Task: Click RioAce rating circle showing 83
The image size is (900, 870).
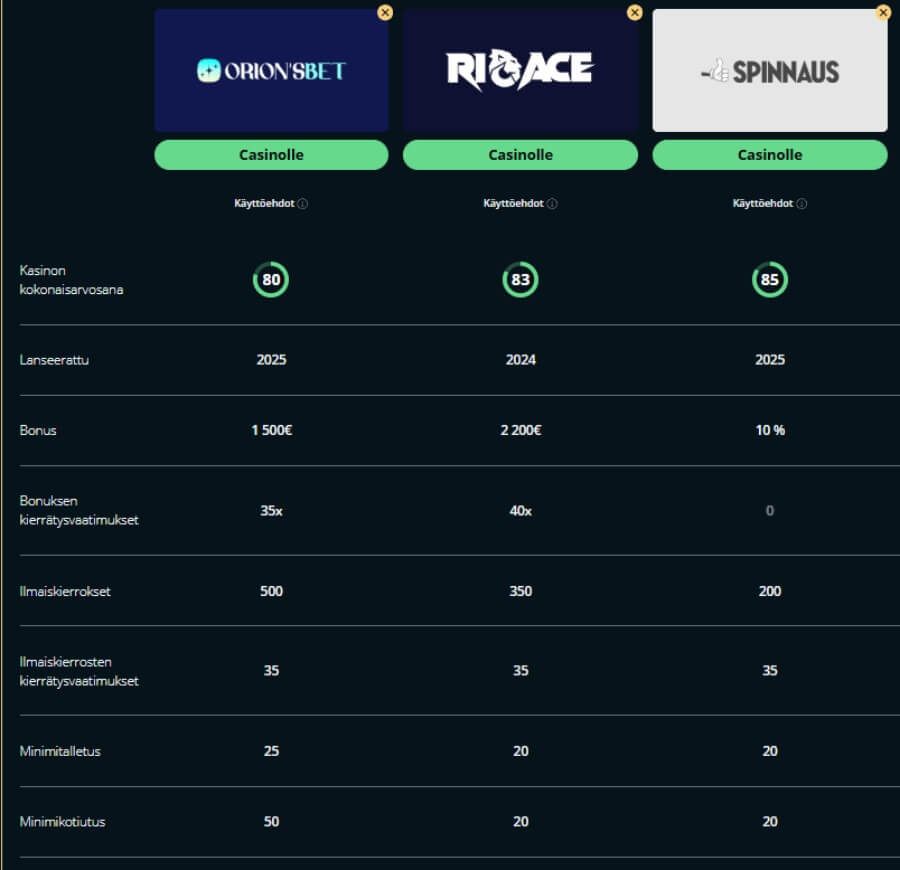Action: pos(520,280)
